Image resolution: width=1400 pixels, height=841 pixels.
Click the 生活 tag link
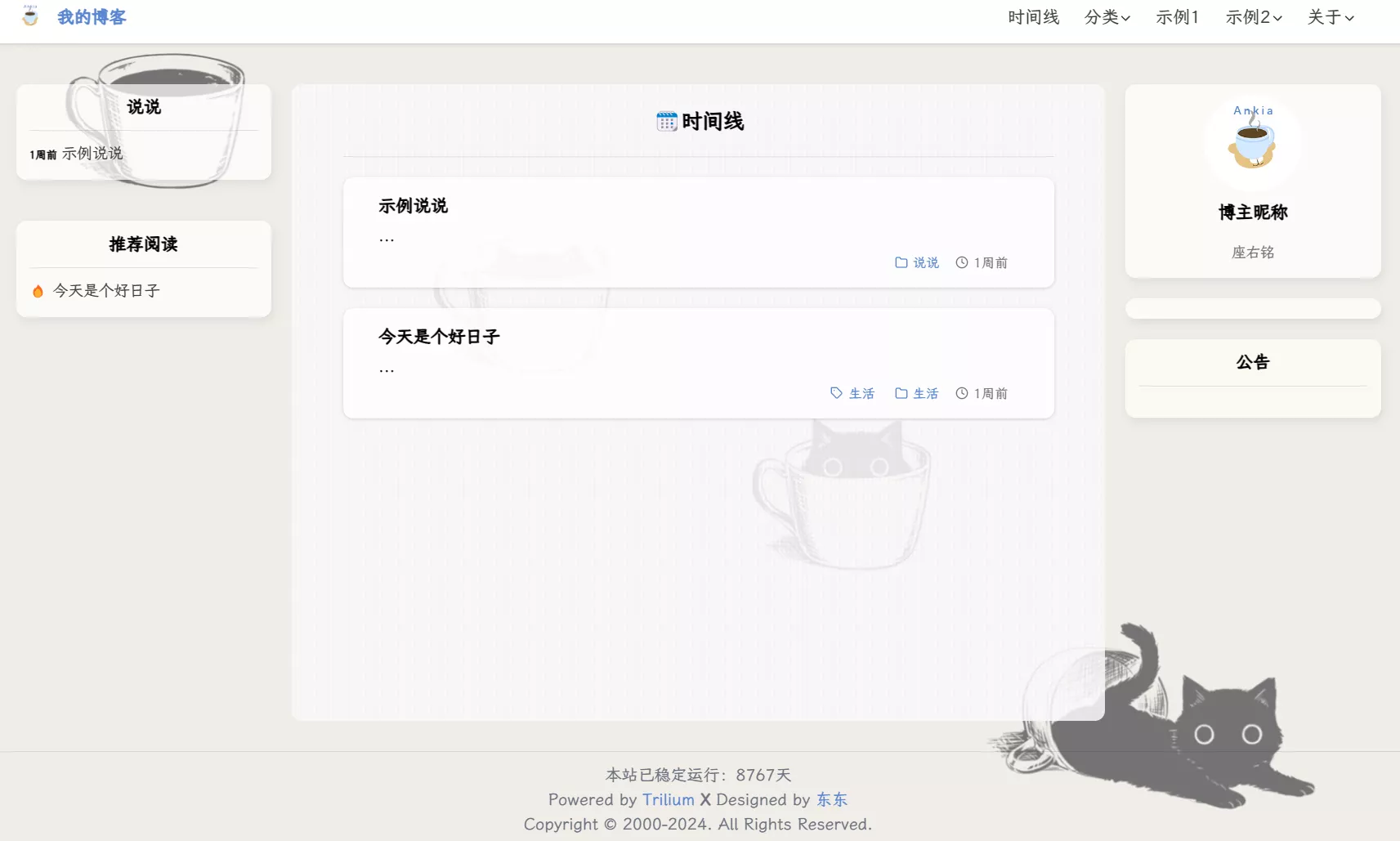click(861, 393)
